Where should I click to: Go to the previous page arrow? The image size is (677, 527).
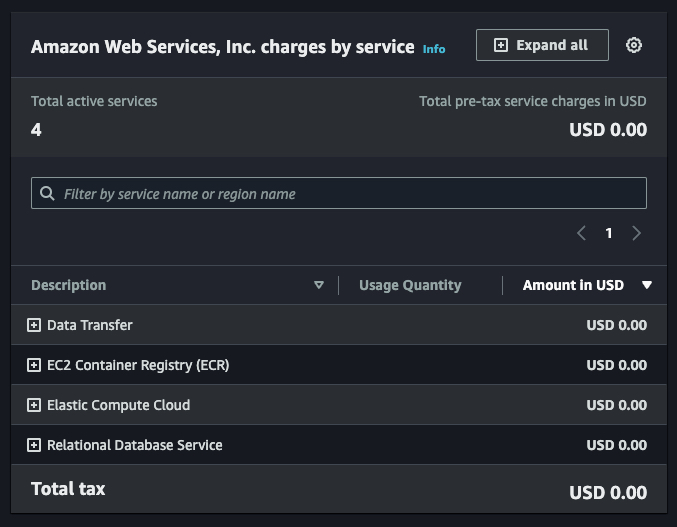tap(581, 233)
